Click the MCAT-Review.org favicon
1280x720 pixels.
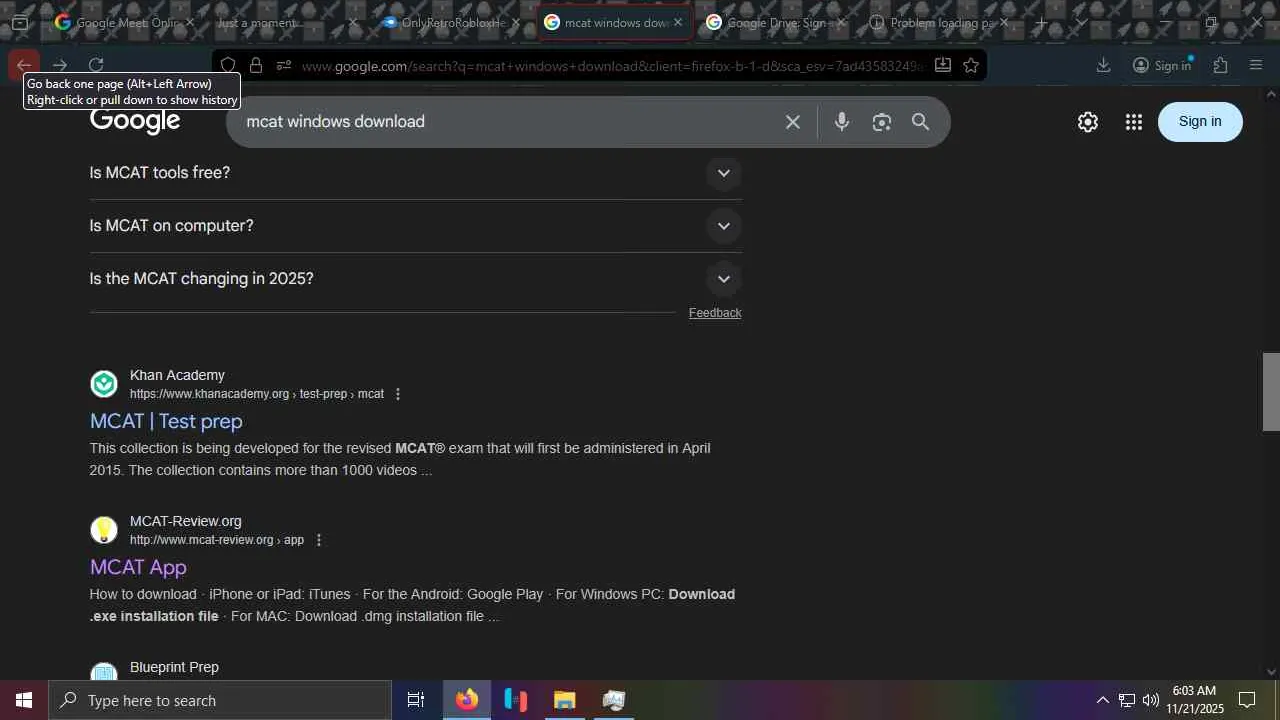tap(104, 530)
